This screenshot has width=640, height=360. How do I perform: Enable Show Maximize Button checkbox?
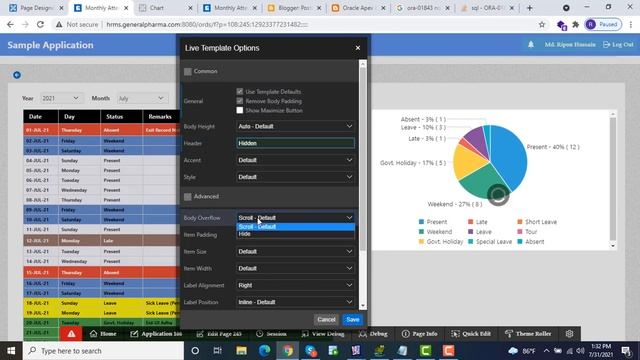[240, 110]
